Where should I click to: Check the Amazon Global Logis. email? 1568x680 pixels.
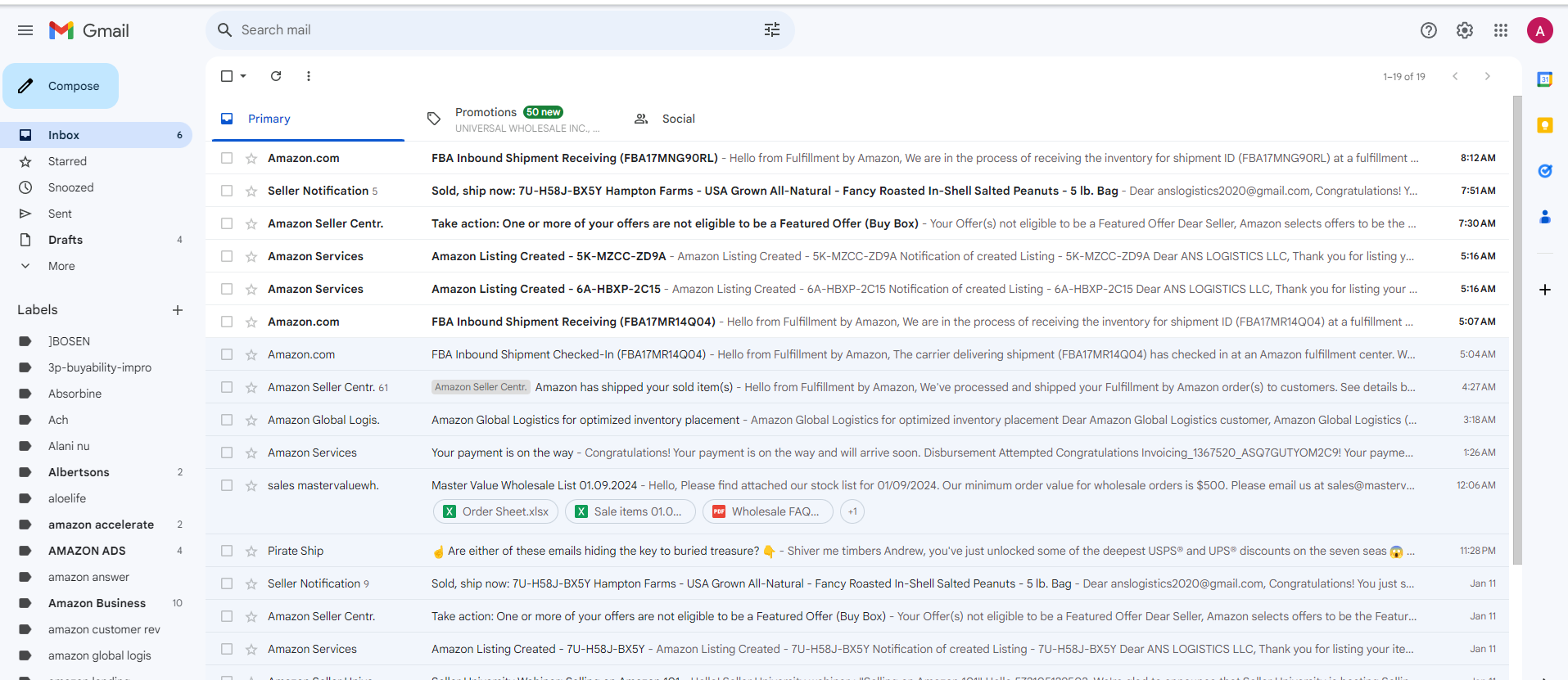227,420
